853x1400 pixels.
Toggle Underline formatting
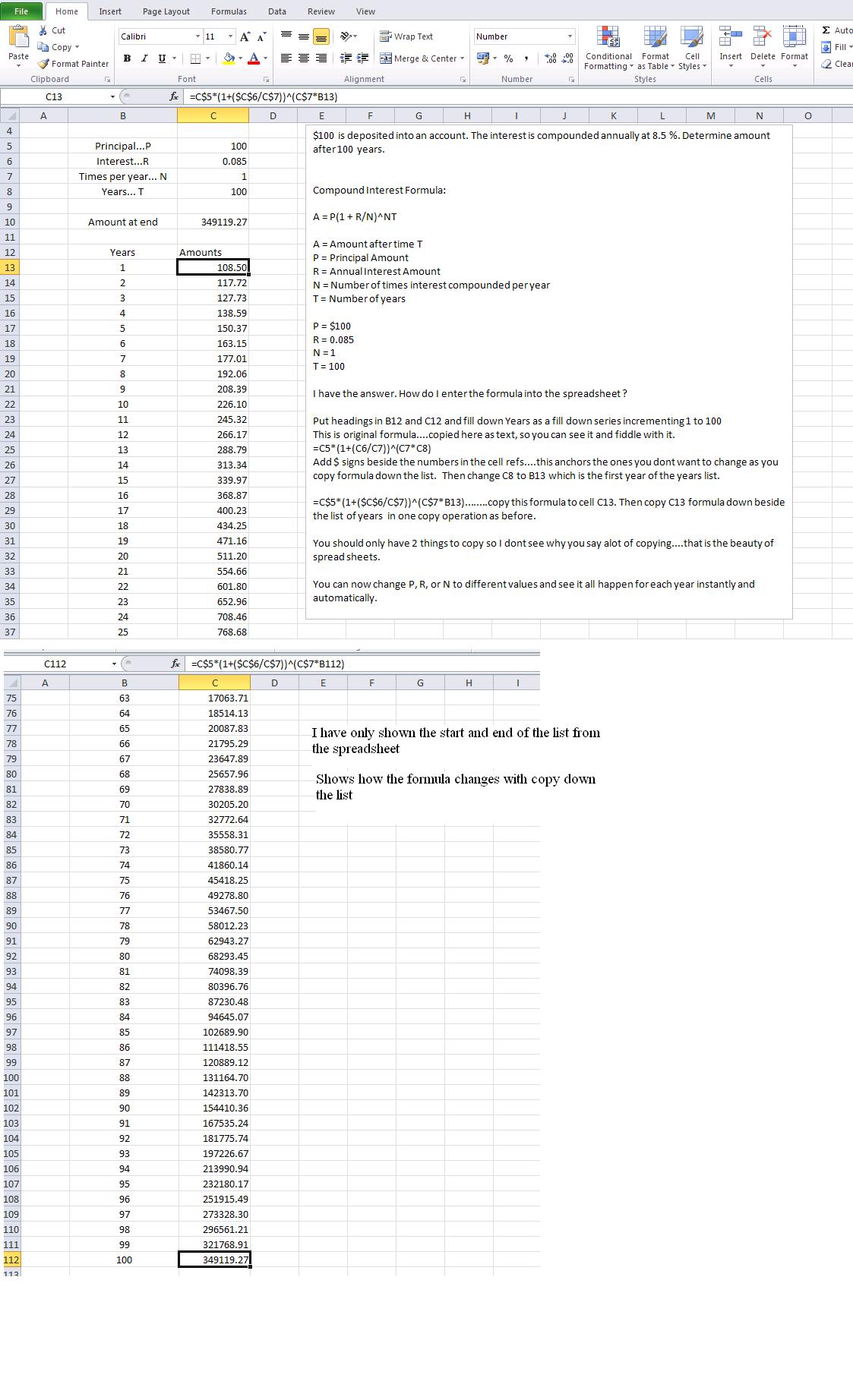point(162,58)
